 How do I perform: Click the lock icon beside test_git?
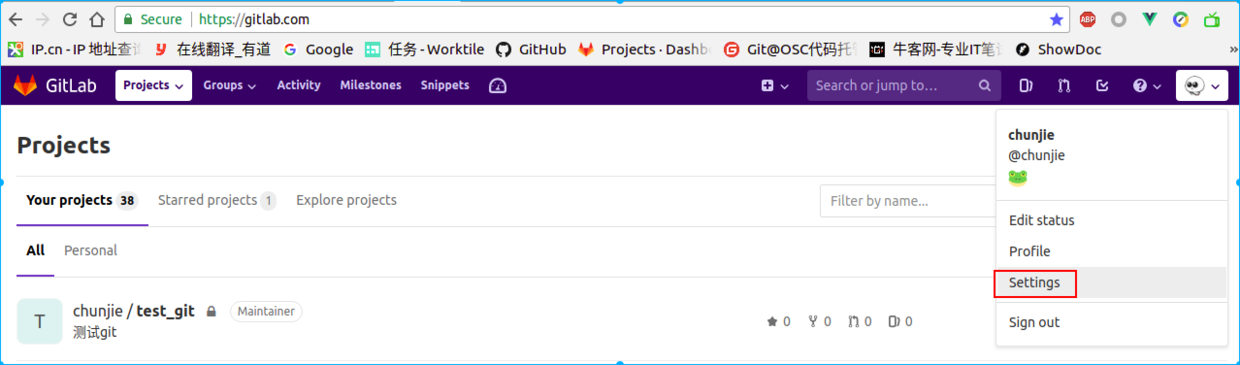211,312
